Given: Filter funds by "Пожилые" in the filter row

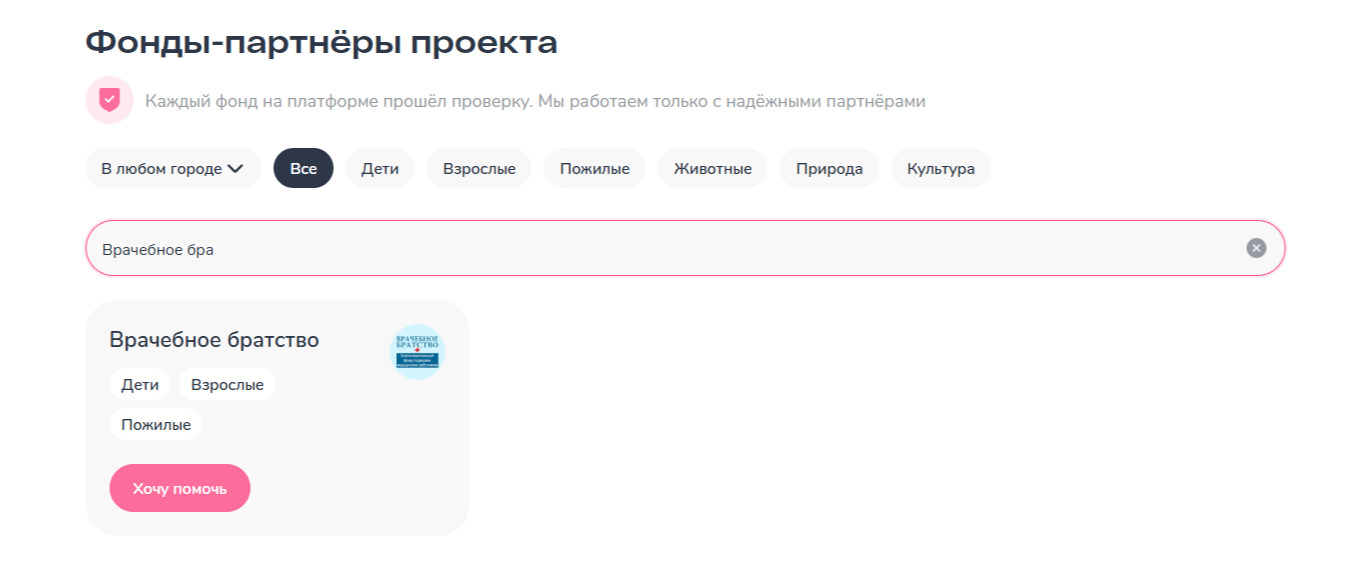Looking at the screenshot, I should pos(594,168).
